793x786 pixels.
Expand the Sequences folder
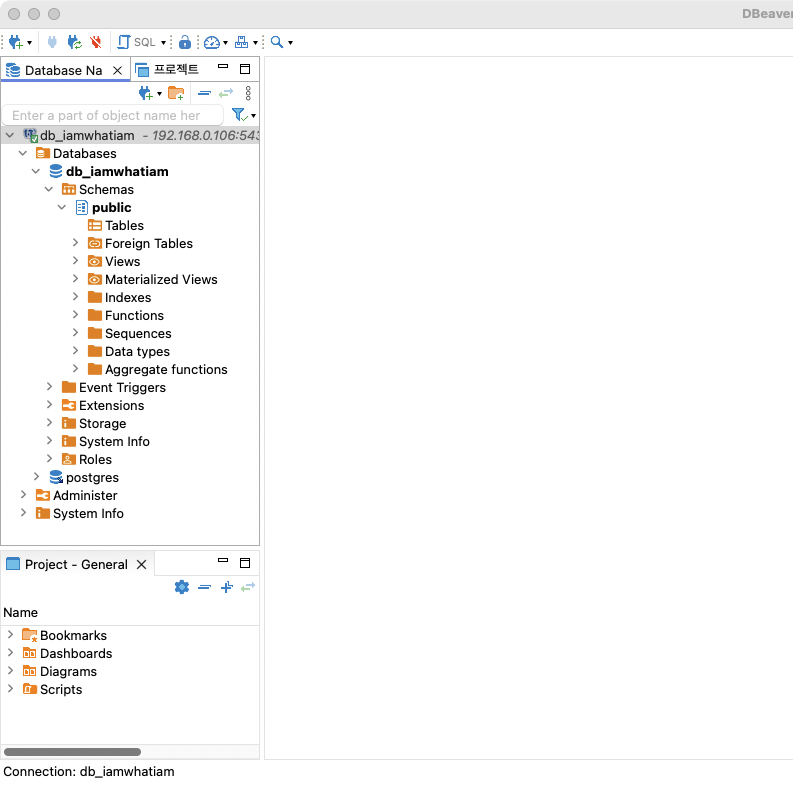click(x=75, y=333)
